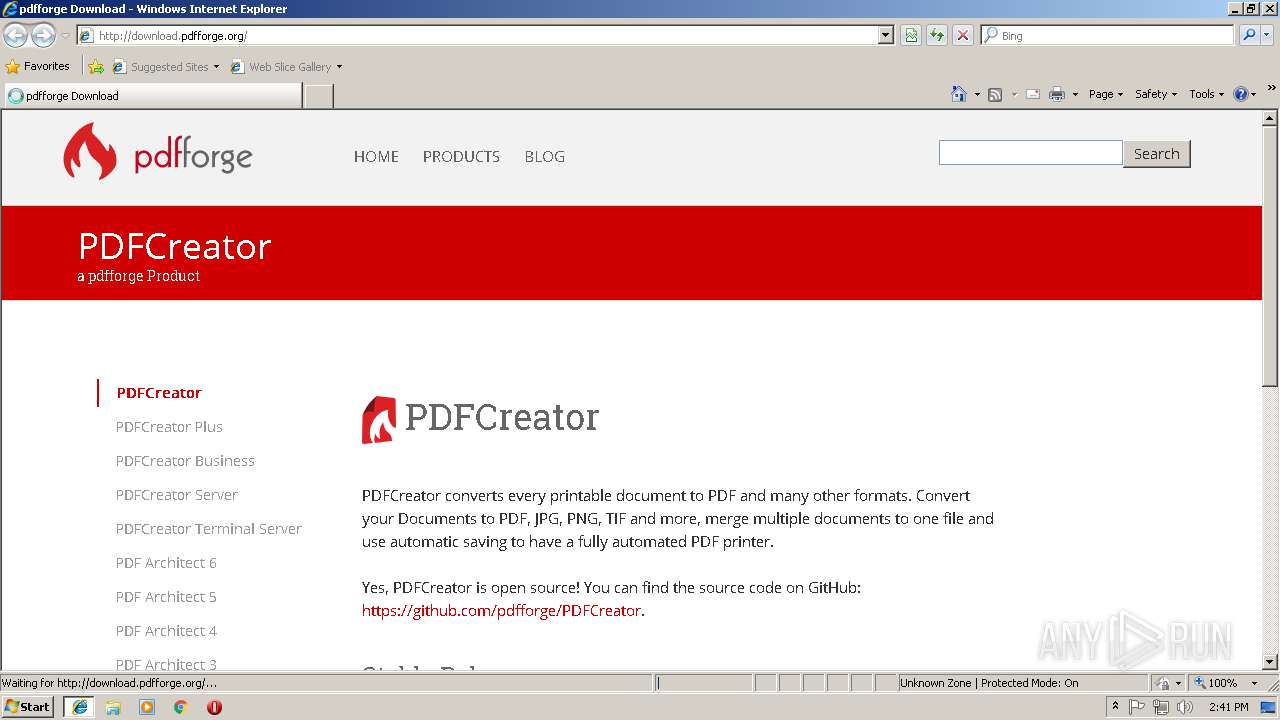
Task: Click the red Opera-style taskbar icon
Action: click(214, 707)
